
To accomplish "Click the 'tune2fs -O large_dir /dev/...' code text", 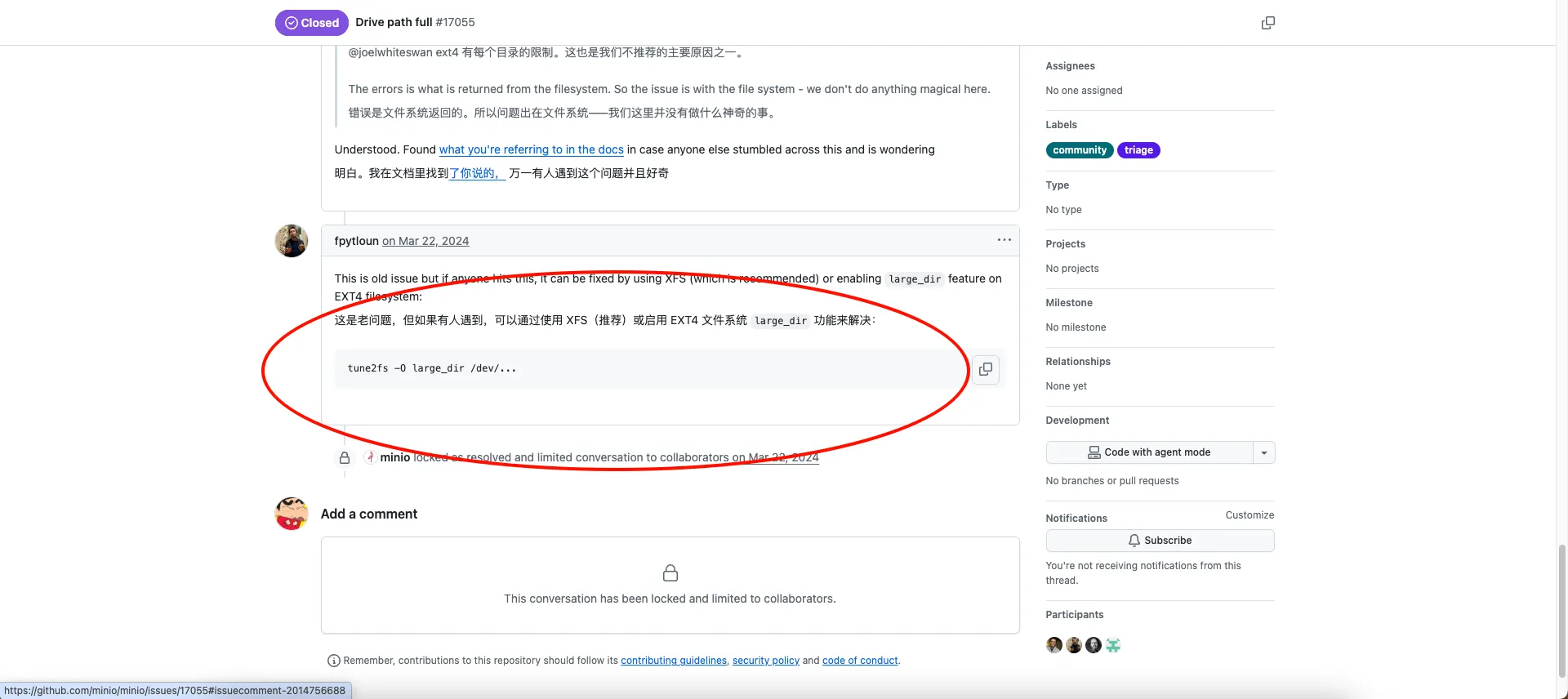I will [432, 368].
